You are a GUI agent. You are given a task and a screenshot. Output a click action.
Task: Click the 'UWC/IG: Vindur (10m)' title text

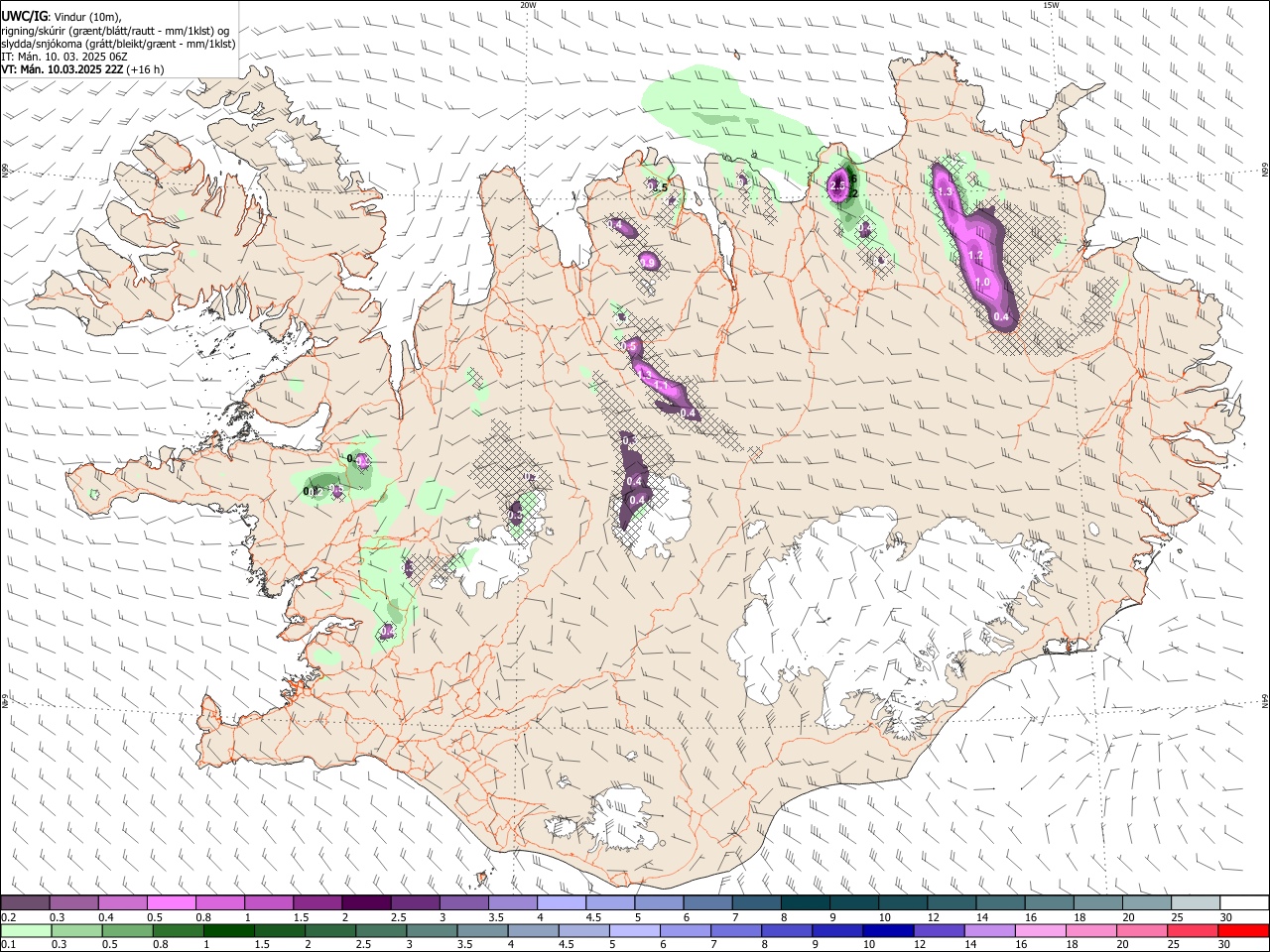(61, 15)
